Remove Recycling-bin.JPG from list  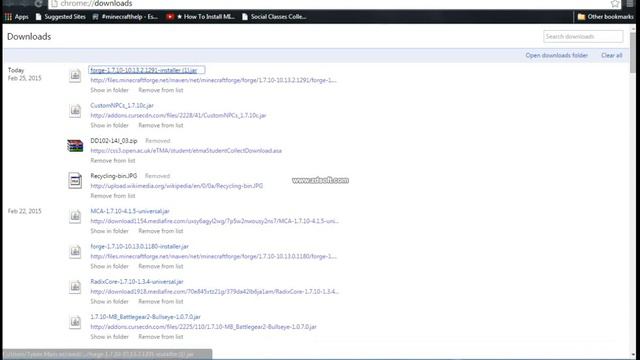[113, 196]
